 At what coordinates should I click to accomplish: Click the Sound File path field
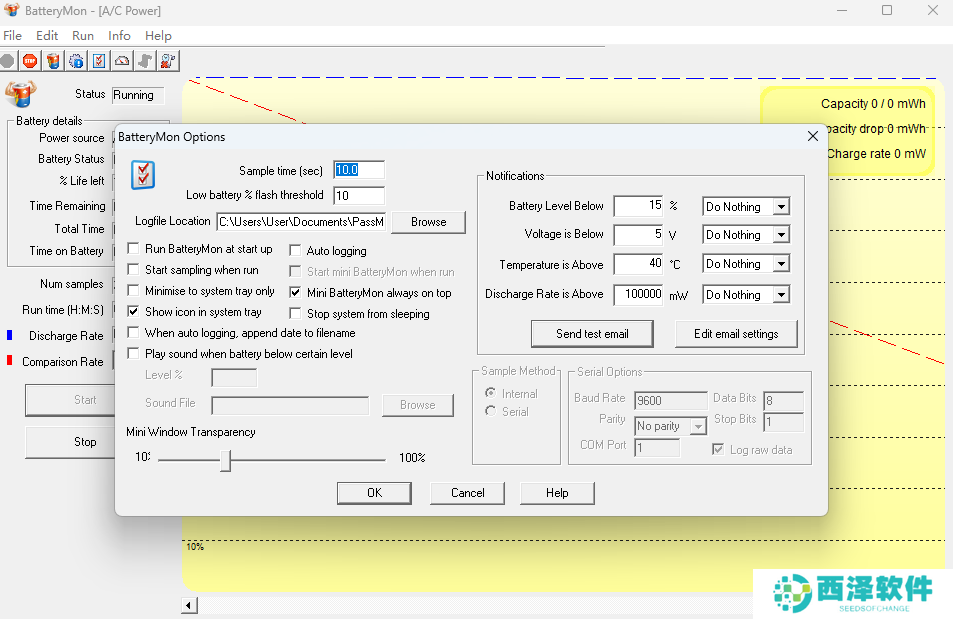[x=290, y=405]
